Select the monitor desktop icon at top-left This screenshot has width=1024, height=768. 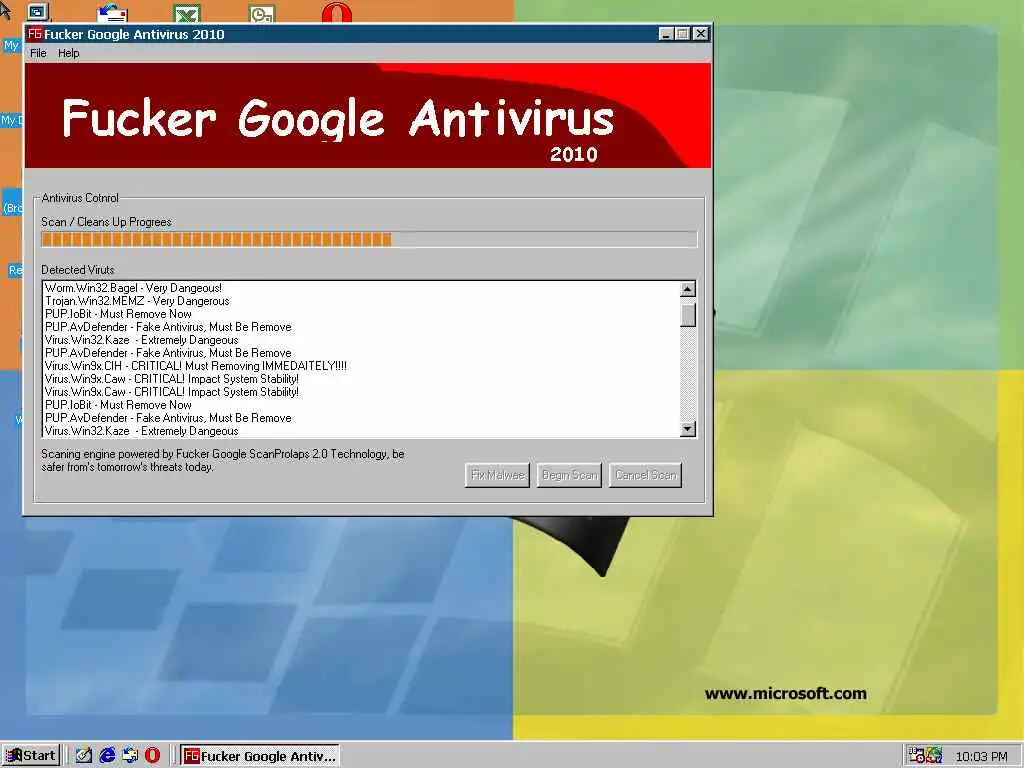tap(38, 12)
